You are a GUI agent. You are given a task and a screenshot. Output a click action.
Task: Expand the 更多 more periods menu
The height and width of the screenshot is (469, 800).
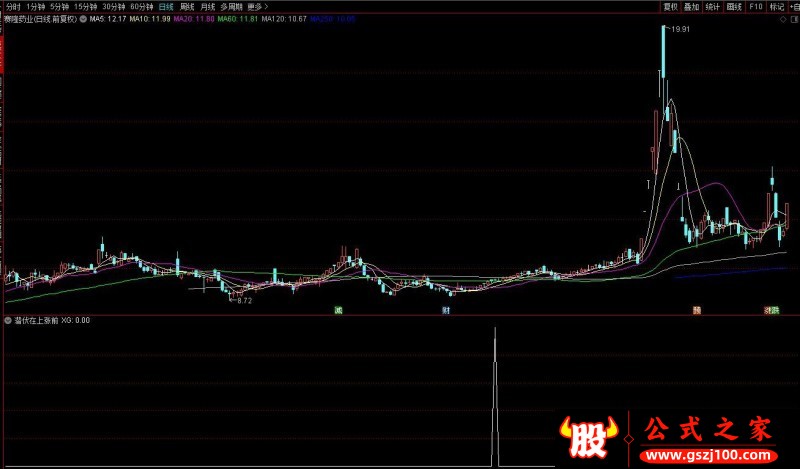257,7
